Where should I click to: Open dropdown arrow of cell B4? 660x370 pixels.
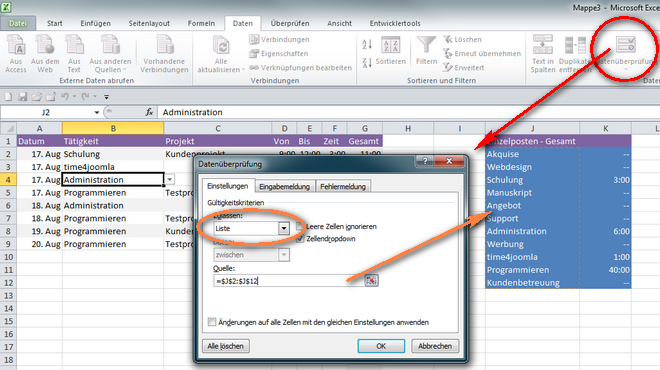pos(169,180)
